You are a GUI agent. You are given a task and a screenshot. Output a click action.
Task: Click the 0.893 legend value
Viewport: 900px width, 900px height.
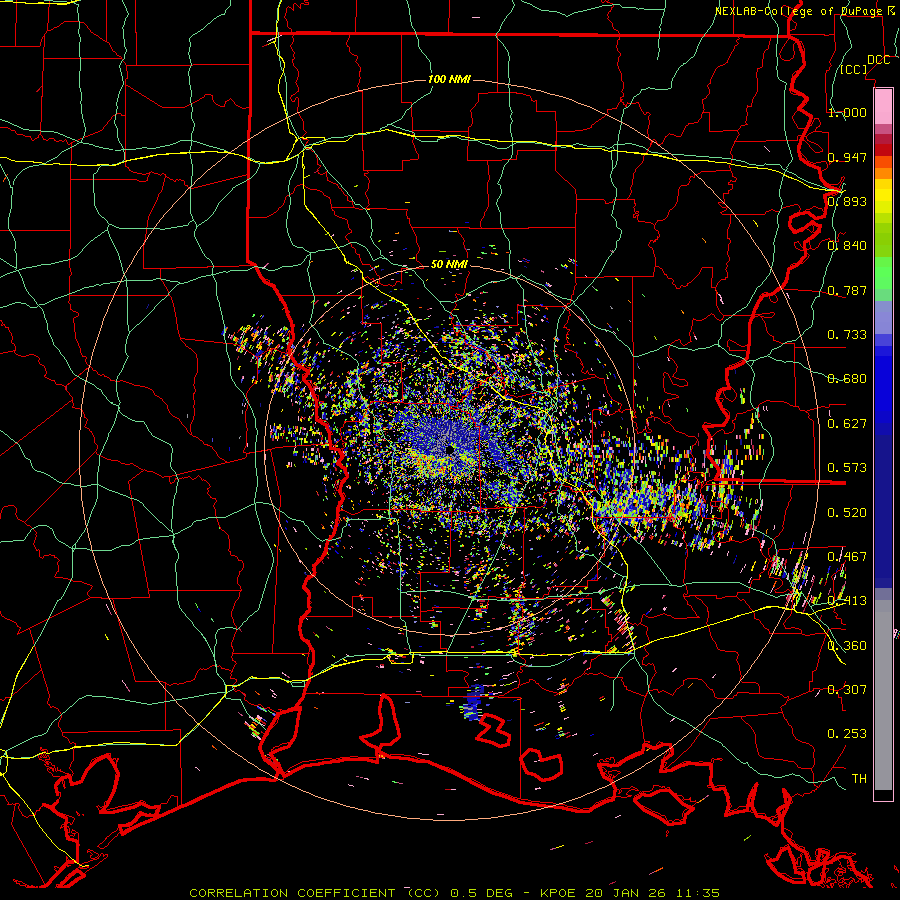point(847,201)
